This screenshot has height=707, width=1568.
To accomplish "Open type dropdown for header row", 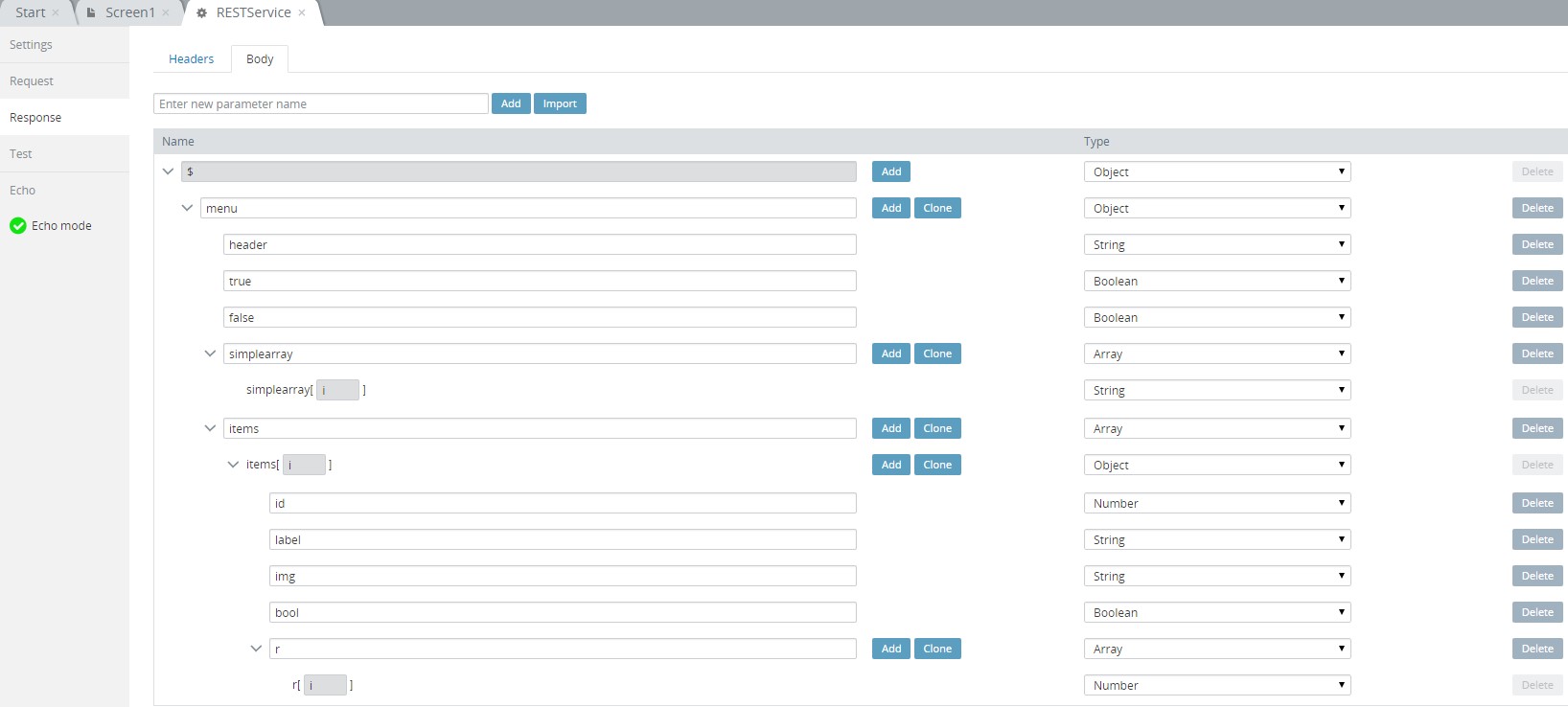I will point(1217,244).
